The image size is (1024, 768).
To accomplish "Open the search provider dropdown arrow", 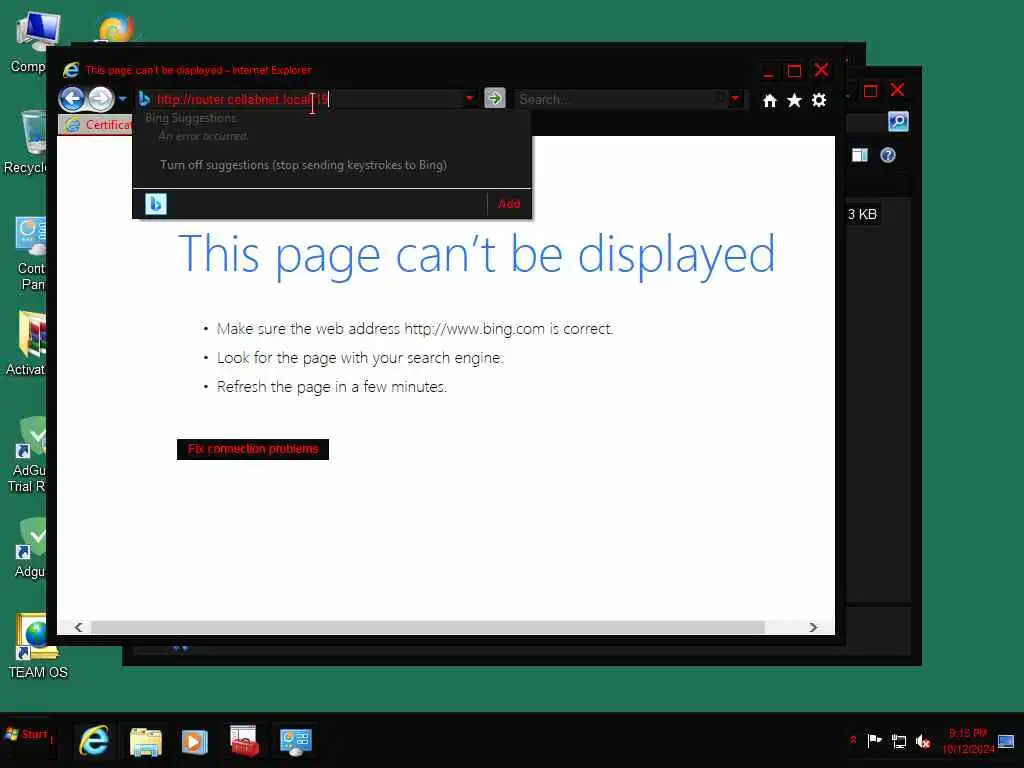I will click(735, 99).
